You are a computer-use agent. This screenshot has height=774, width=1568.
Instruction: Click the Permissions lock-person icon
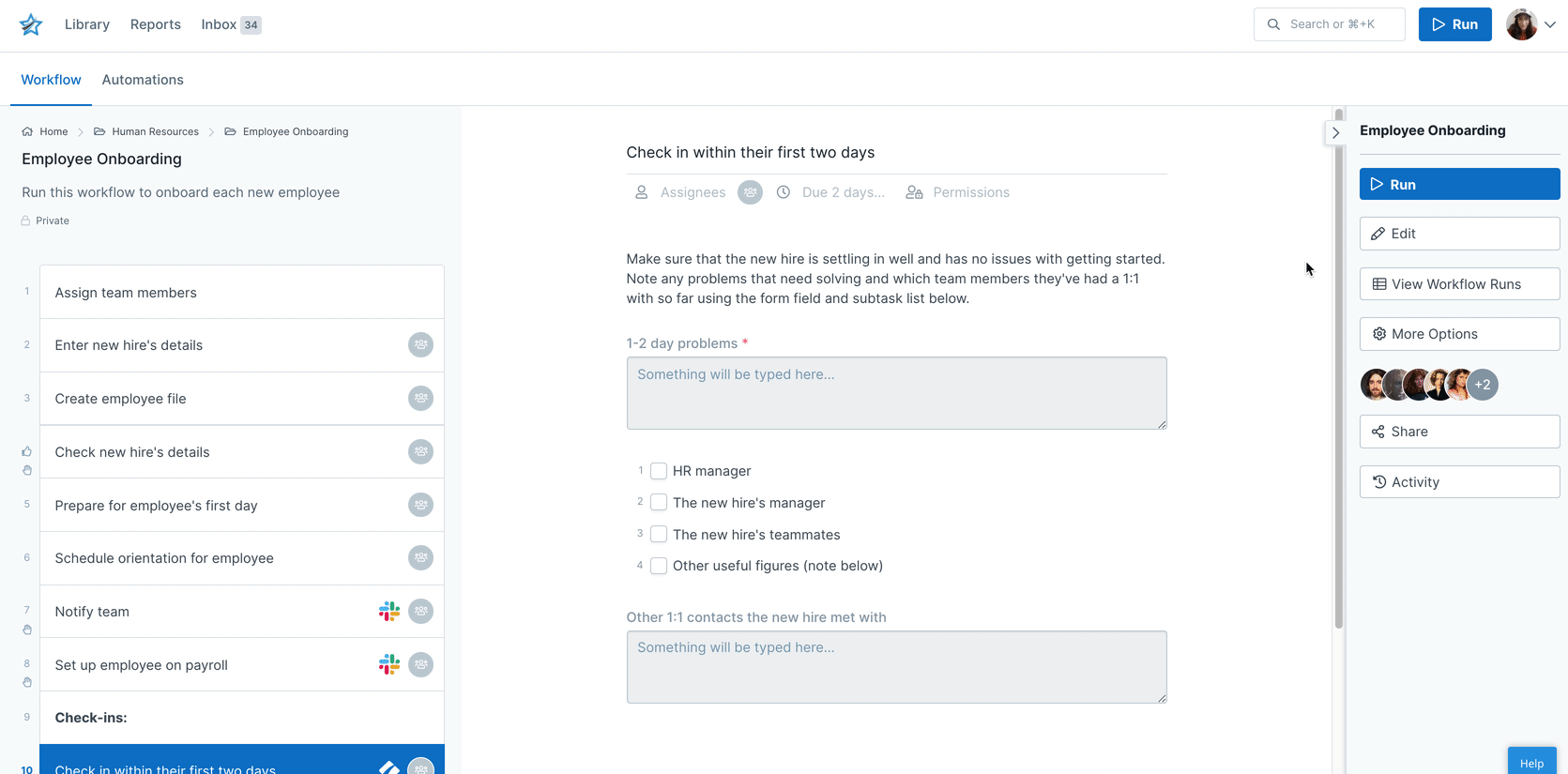tap(914, 192)
